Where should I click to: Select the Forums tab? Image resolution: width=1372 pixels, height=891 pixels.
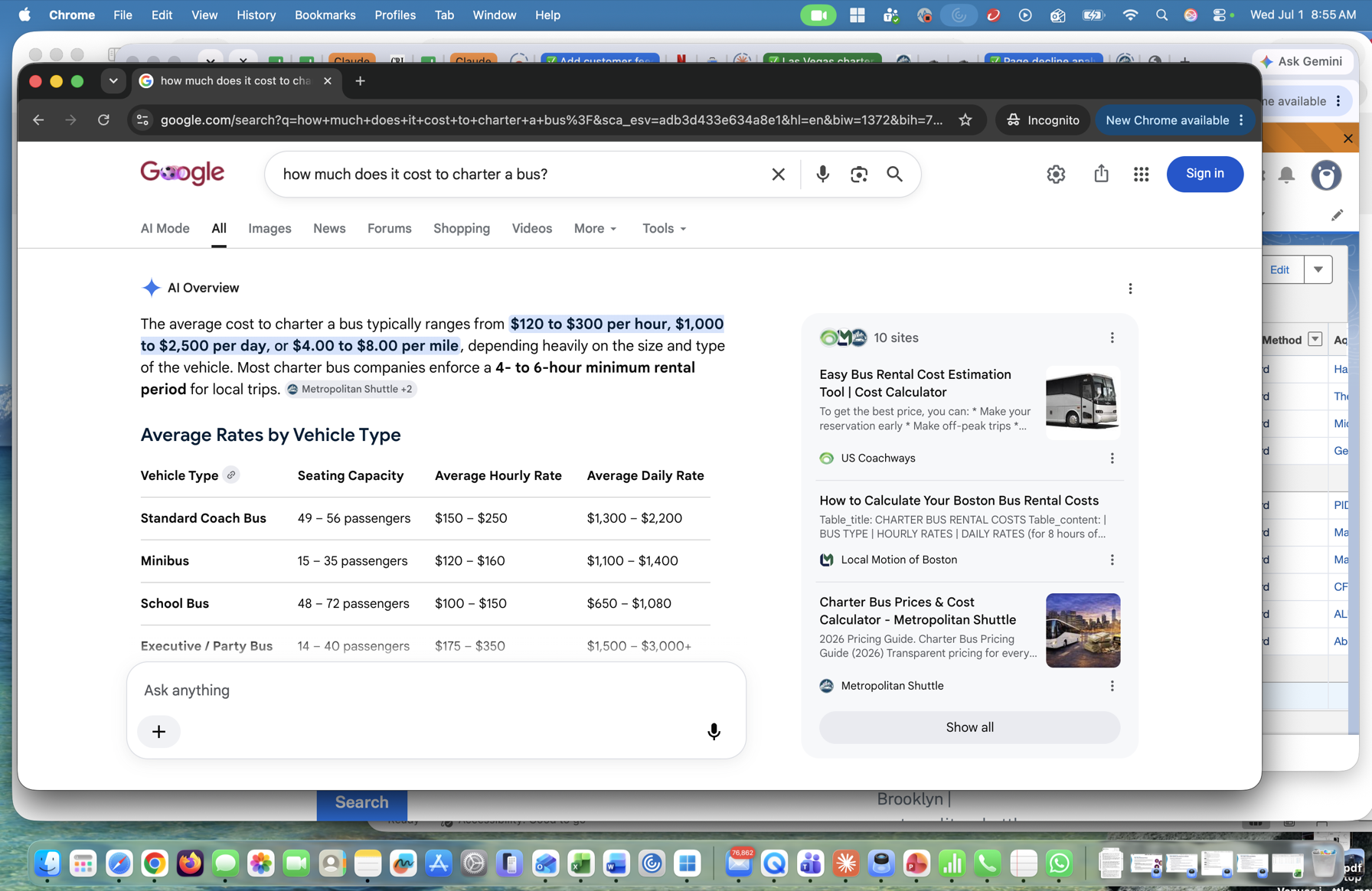pos(389,229)
